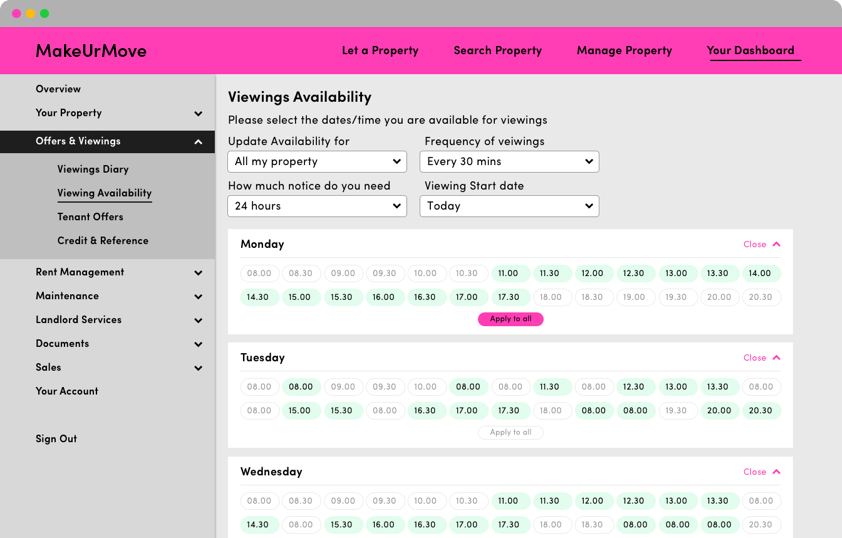Open Viewings Diary in sidebar

pyautogui.click(x=93, y=170)
